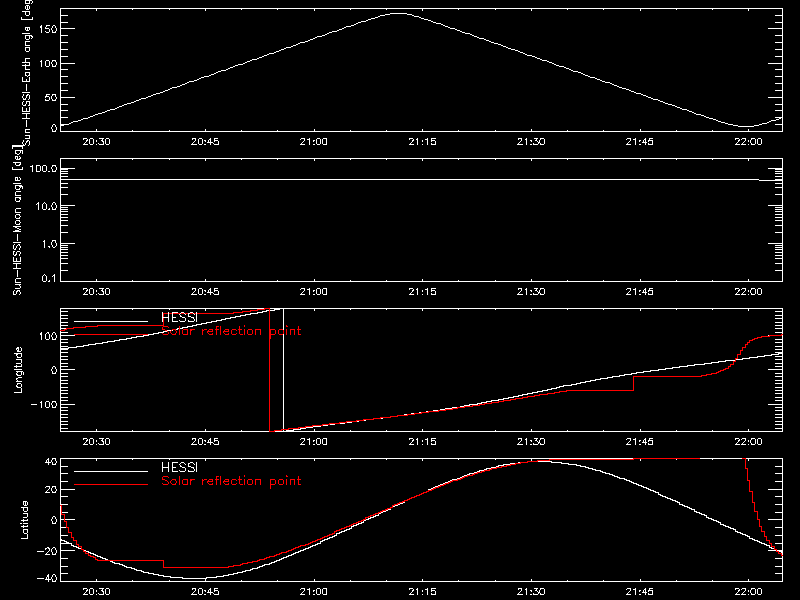Click the 22:00 time label under Longitude plot
The image size is (800, 600).
tap(748, 441)
